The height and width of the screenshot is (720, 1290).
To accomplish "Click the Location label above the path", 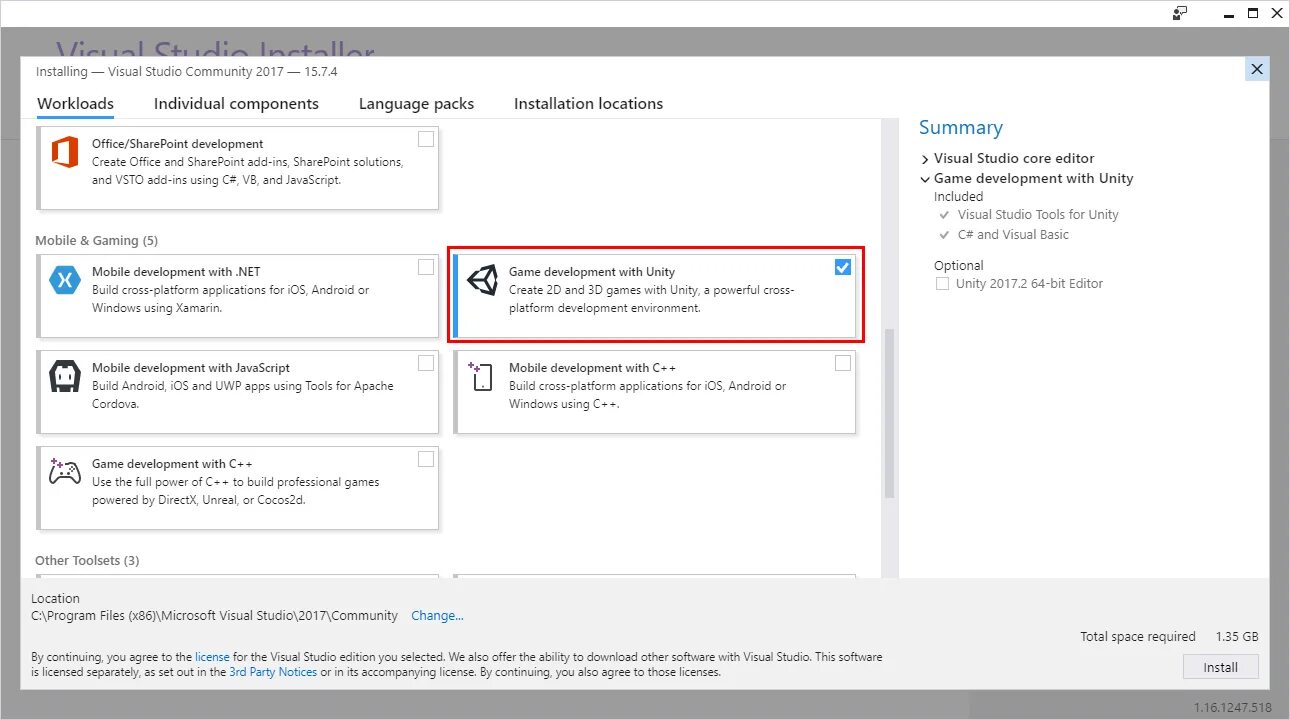I will 55,599.
